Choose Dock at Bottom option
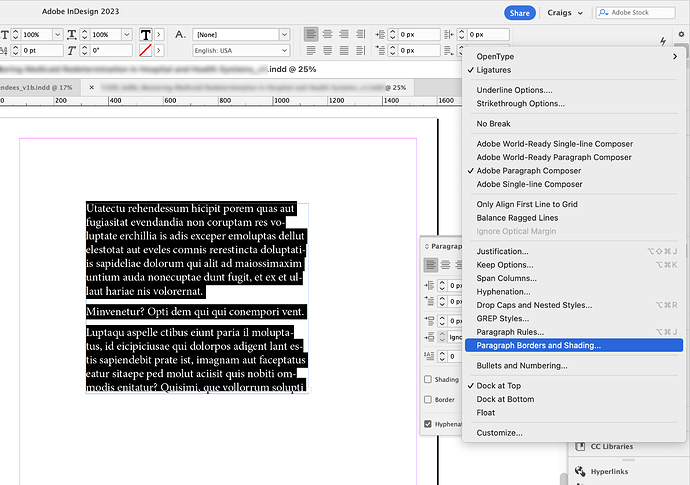 point(574,399)
